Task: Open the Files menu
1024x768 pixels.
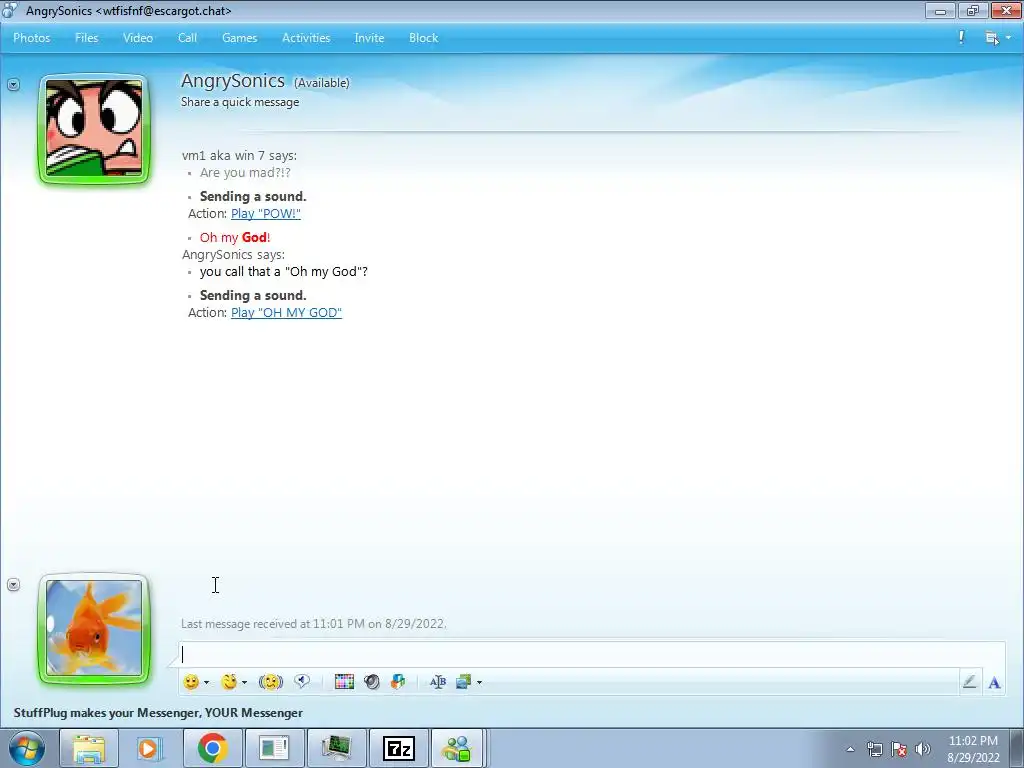Action: point(86,38)
